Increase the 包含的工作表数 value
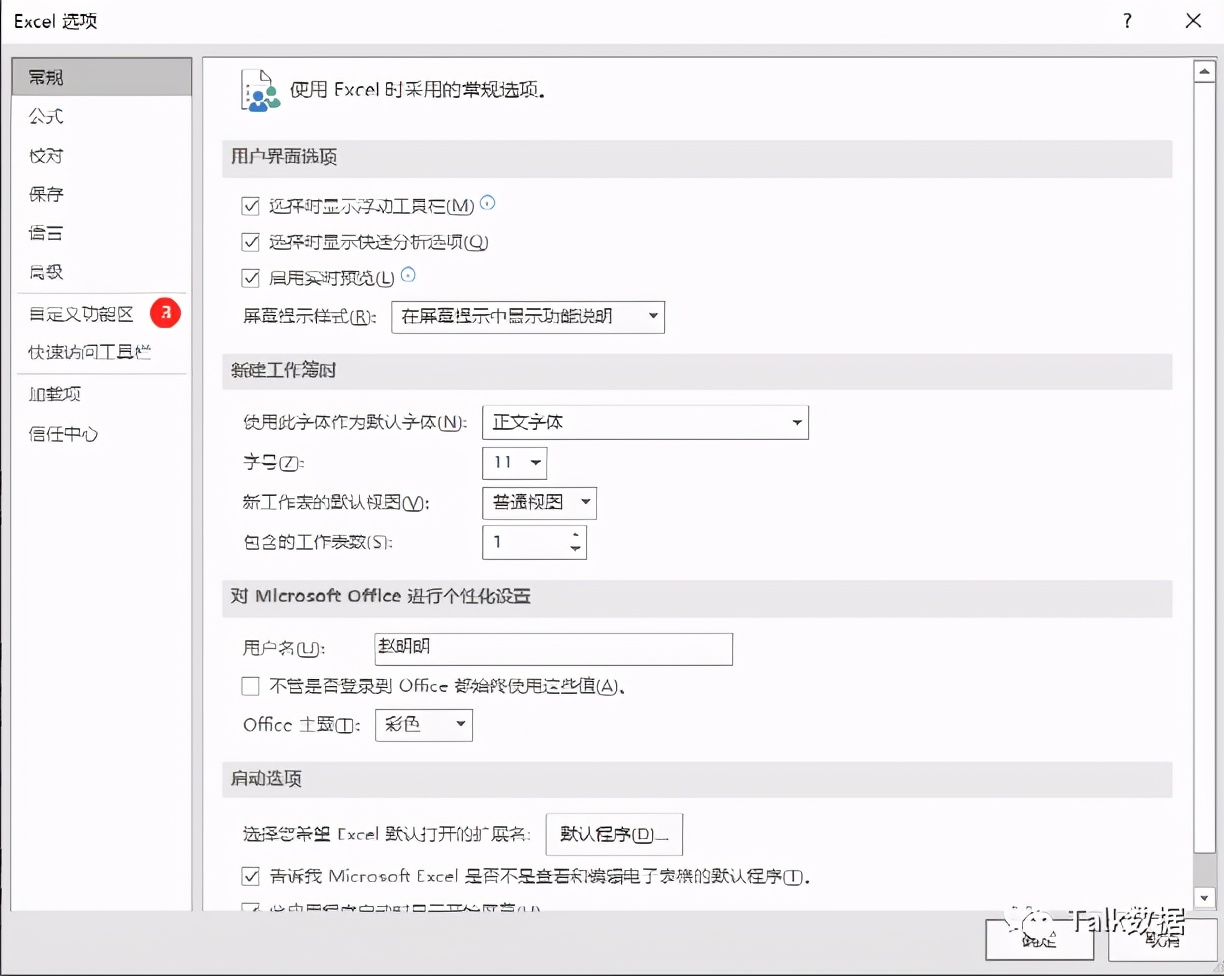The width and height of the screenshot is (1224, 976). 575,535
